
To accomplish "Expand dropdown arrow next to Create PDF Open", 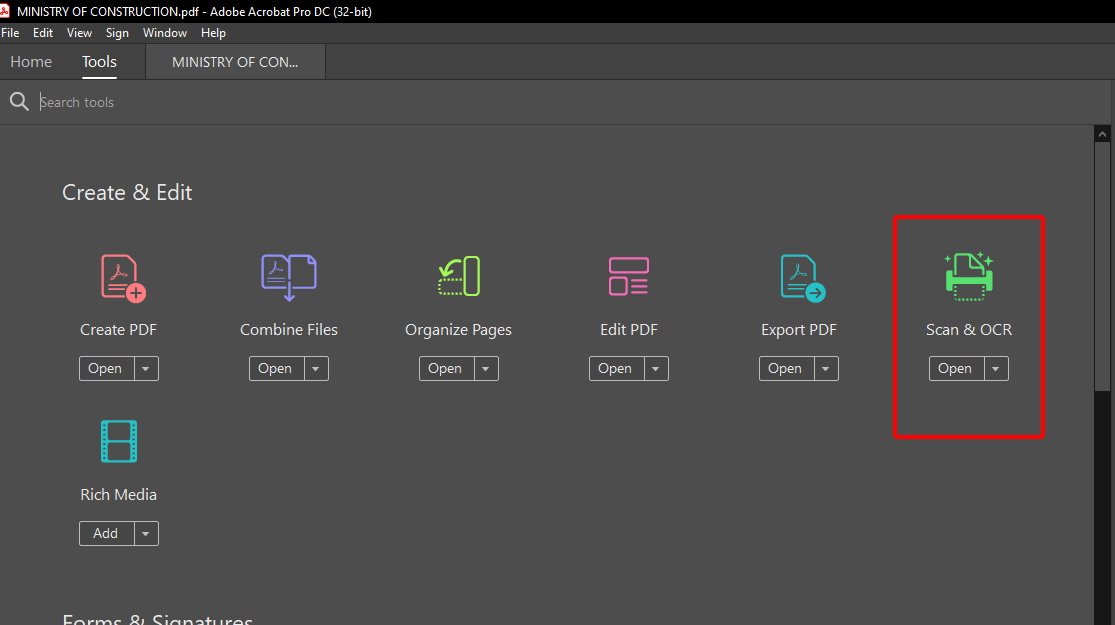I will click(146, 369).
